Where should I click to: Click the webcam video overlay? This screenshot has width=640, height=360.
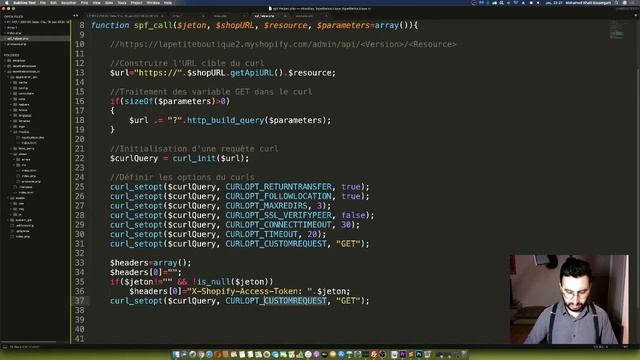pyautogui.click(x=569, y=300)
